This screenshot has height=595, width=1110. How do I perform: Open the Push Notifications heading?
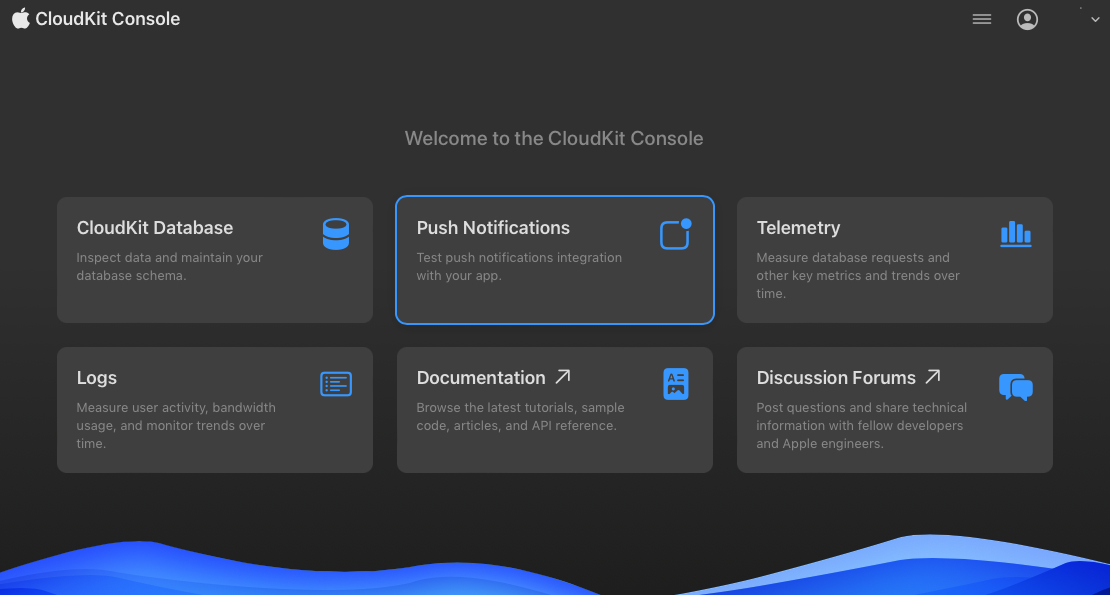coord(493,228)
